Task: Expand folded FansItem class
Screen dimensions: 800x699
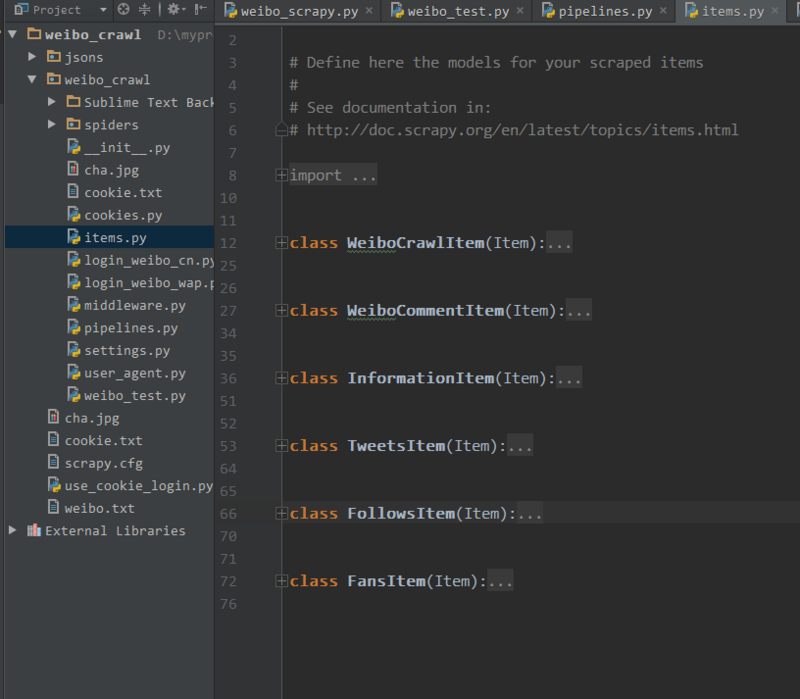Action: pos(281,581)
